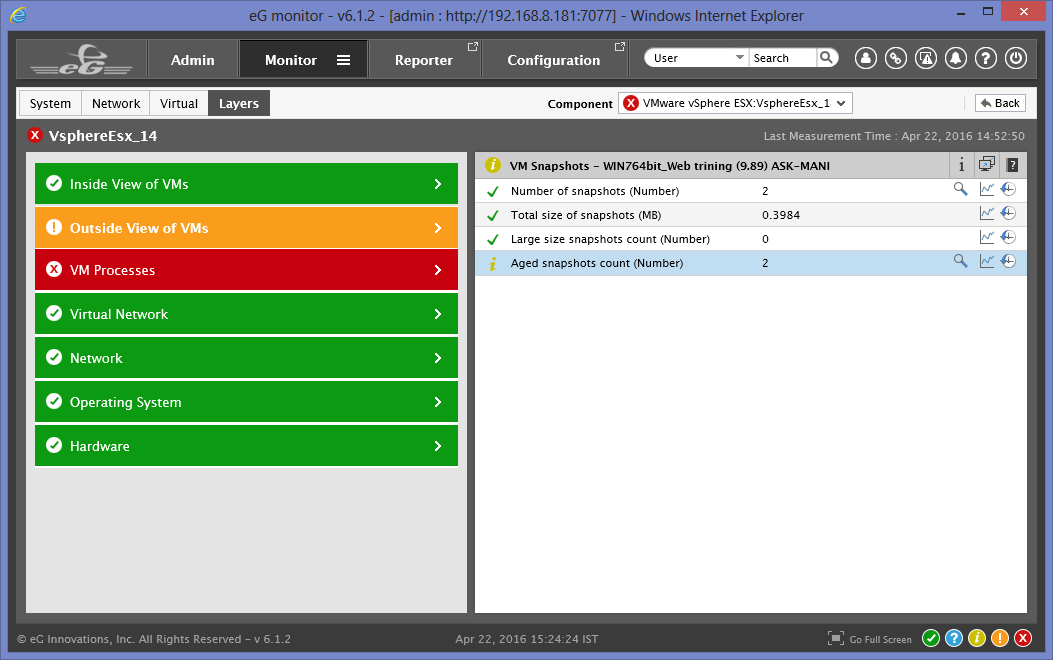Click the bell notifications icon
This screenshot has width=1053, height=660.
coord(956,58)
